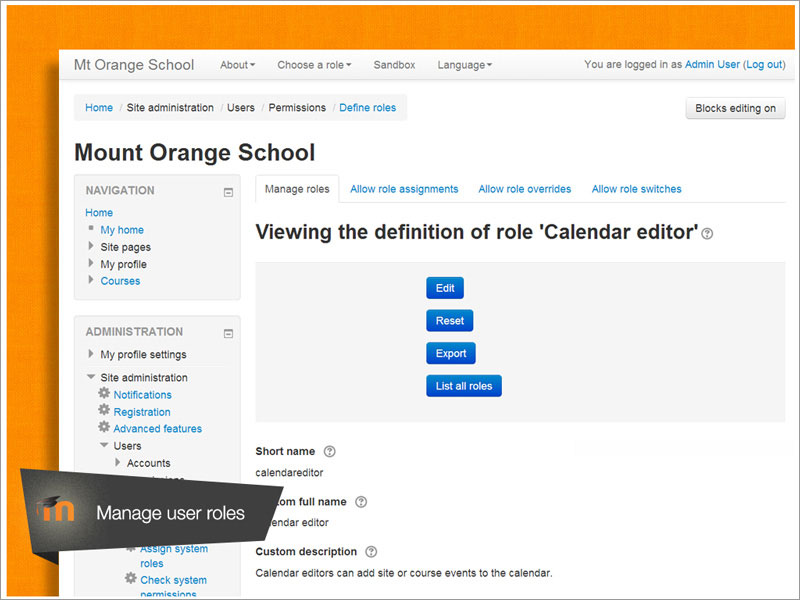Screen dimensions: 800x600
Task: Click the gear icon beside Notifications
Action: point(104,394)
